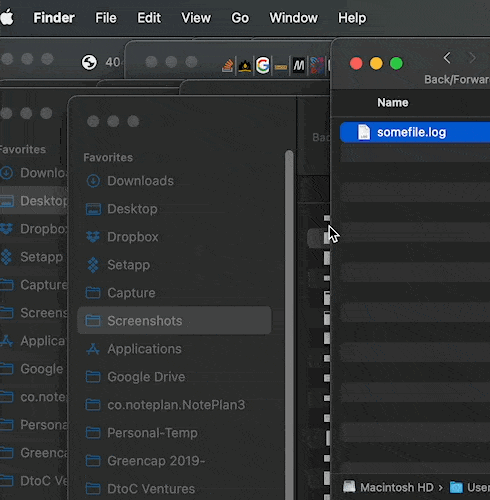Click the Macintosh HD drive icon in path bar
This screenshot has width=490, height=500.
tap(349, 487)
